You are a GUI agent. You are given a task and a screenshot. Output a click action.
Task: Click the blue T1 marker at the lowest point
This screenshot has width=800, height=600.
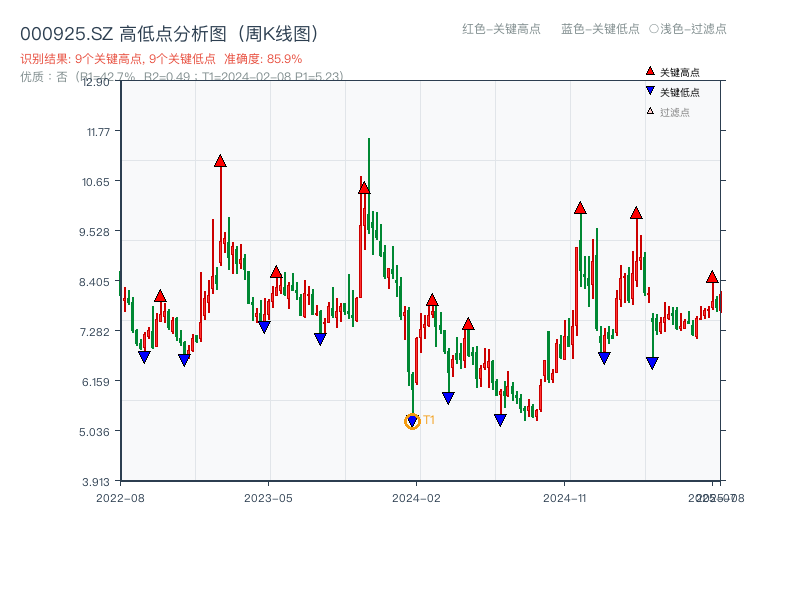(x=411, y=419)
